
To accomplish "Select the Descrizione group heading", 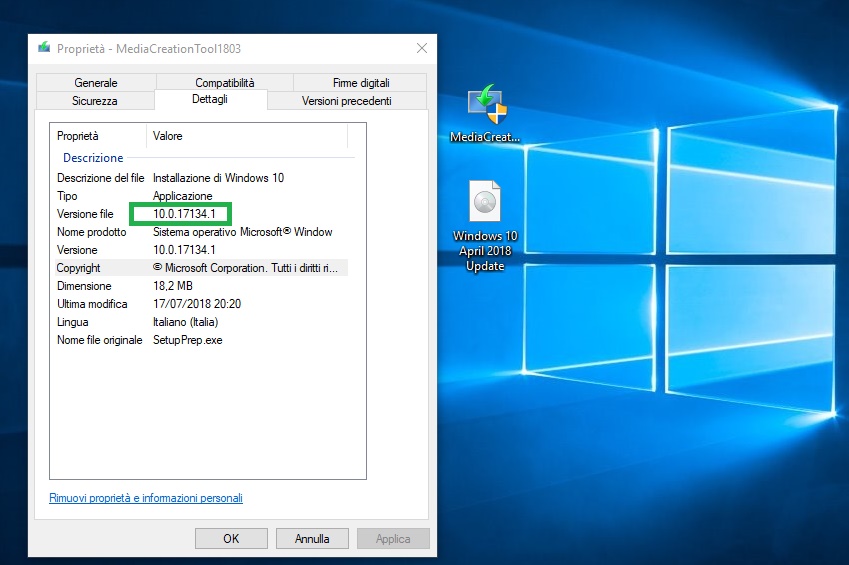I will tap(93, 158).
